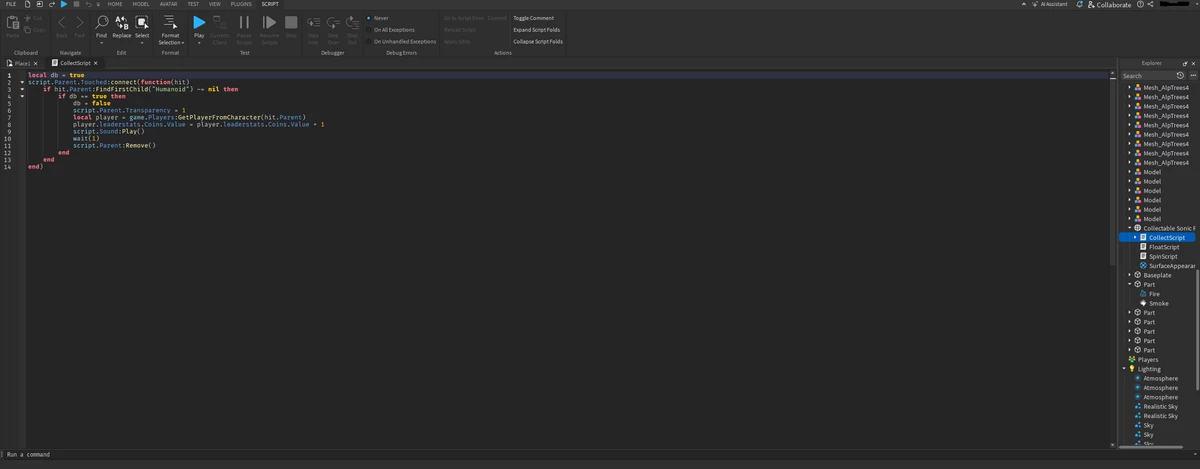Click the Select tool in Edit group
Image resolution: width=1200 pixels, height=469 pixels.
[142, 23]
